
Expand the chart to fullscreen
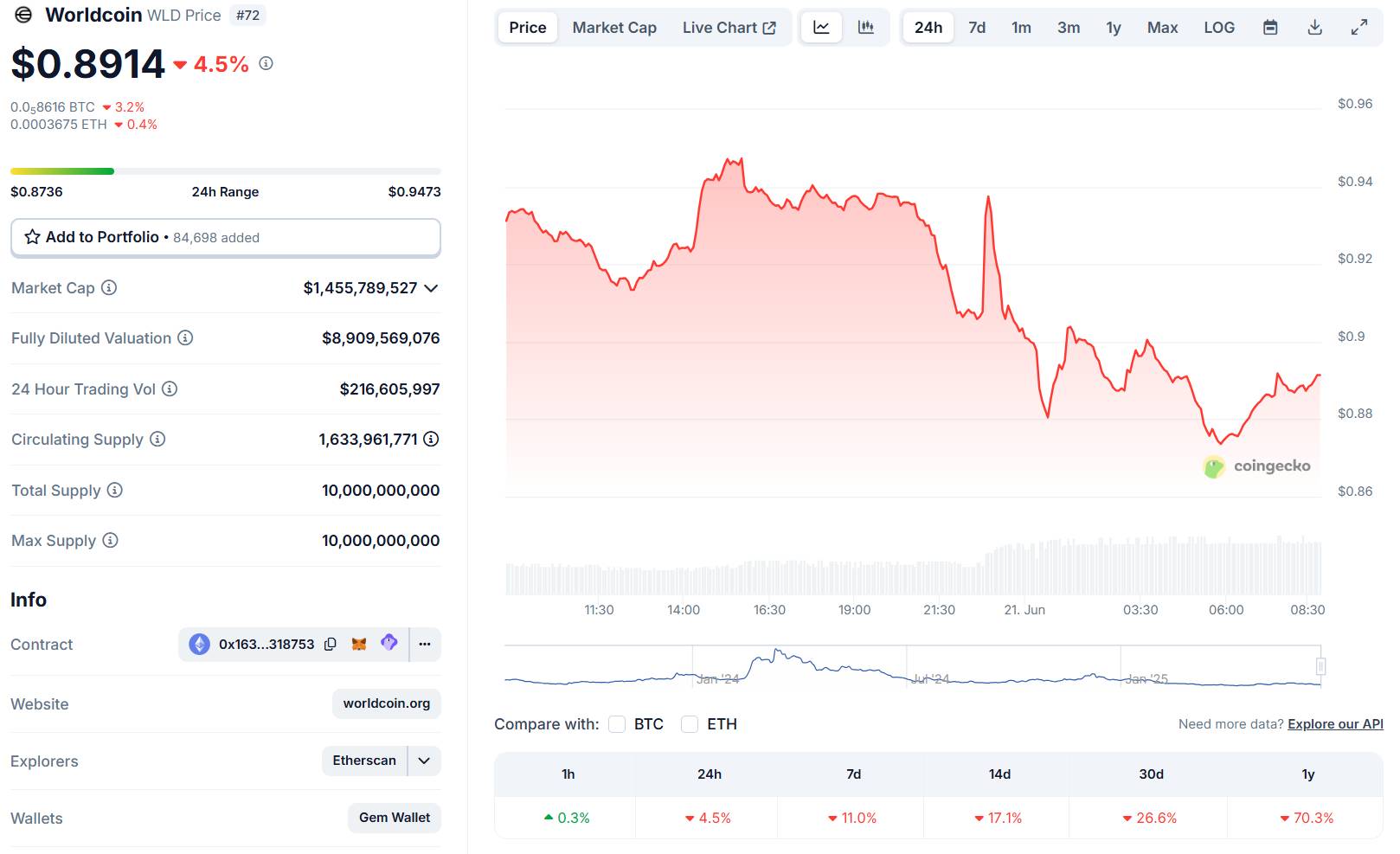(1359, 28)
